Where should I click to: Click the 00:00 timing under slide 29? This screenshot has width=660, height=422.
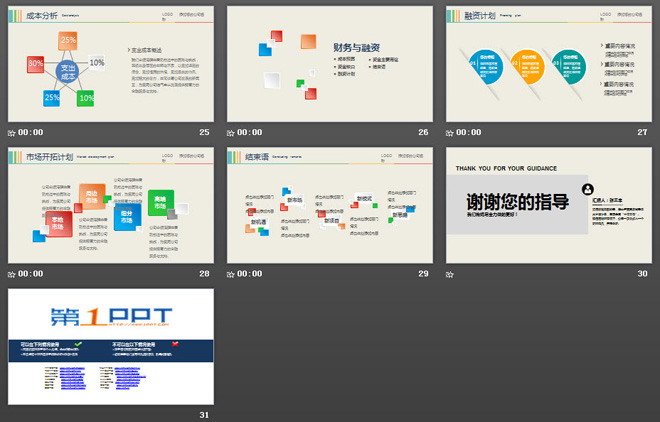click(250, 273)
